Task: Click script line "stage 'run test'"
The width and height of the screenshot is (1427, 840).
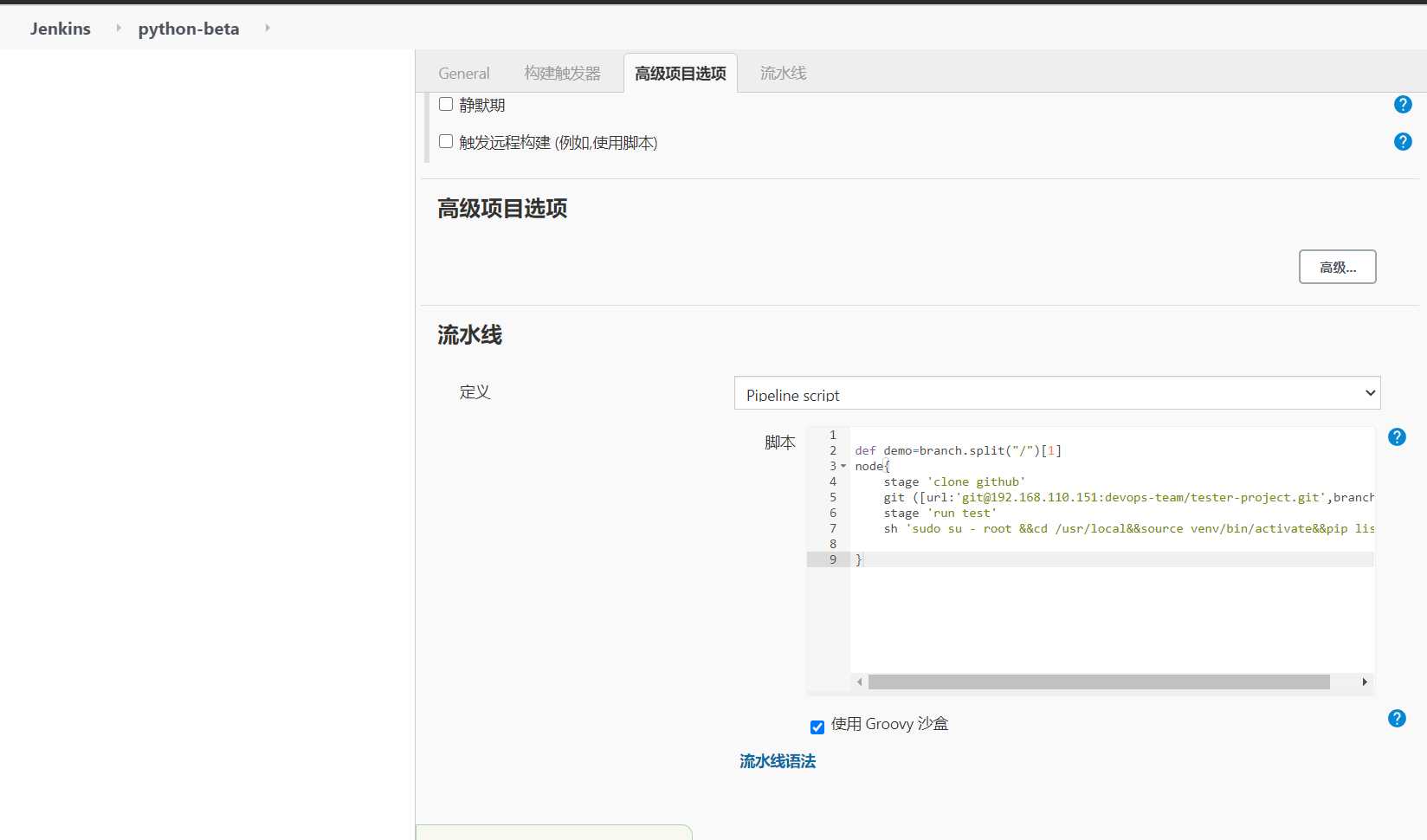Action: tap(939, 513)
